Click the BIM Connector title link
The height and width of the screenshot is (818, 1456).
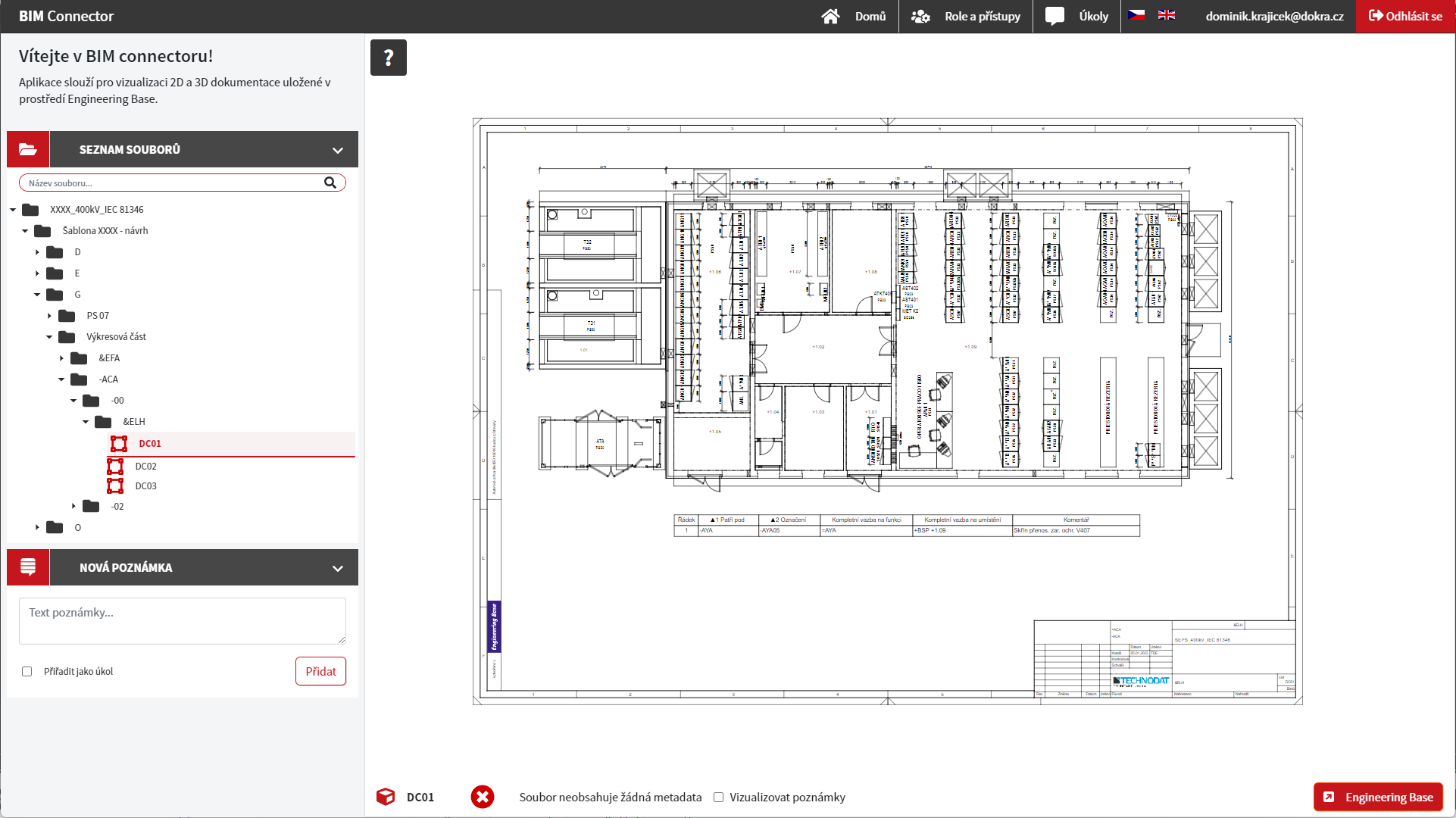pyautogui.click(x=66, y=16)
